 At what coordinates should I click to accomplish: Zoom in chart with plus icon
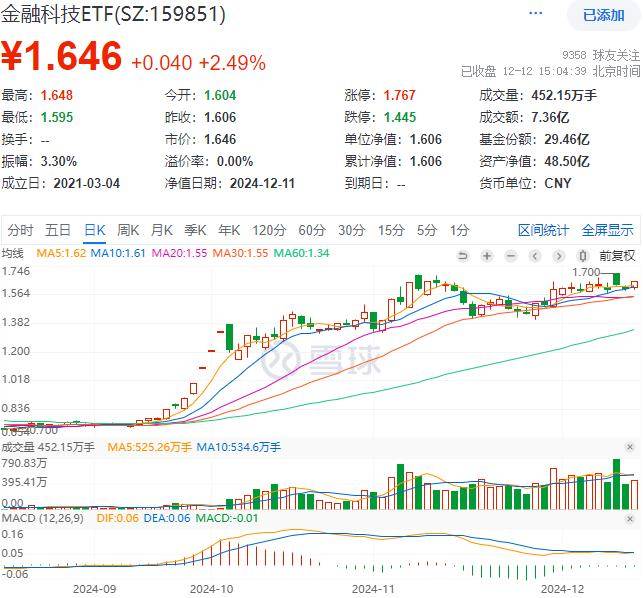(x=487, y=256)
